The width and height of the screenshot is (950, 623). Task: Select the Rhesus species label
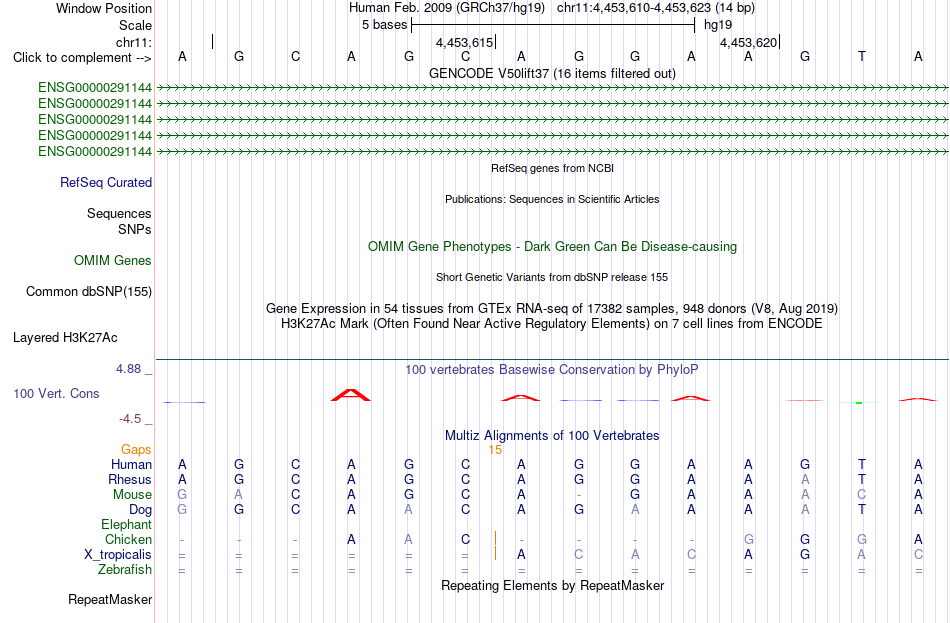[130, 479]
